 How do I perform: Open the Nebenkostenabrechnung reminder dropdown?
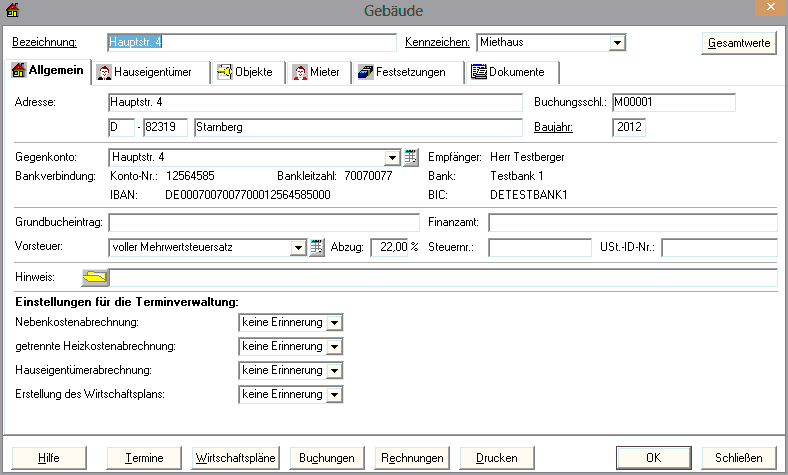(x=335, y=323)
